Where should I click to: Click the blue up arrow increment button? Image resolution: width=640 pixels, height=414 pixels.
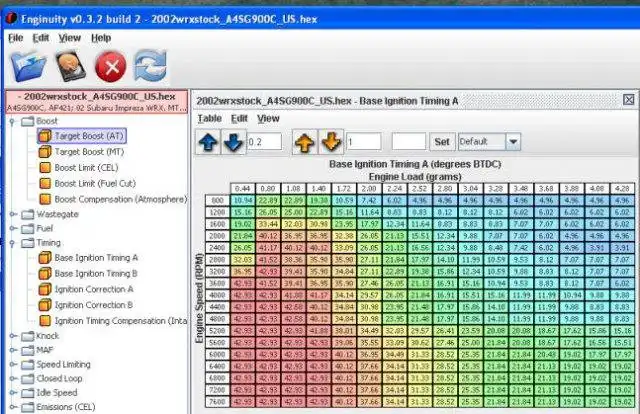point(208,142)
